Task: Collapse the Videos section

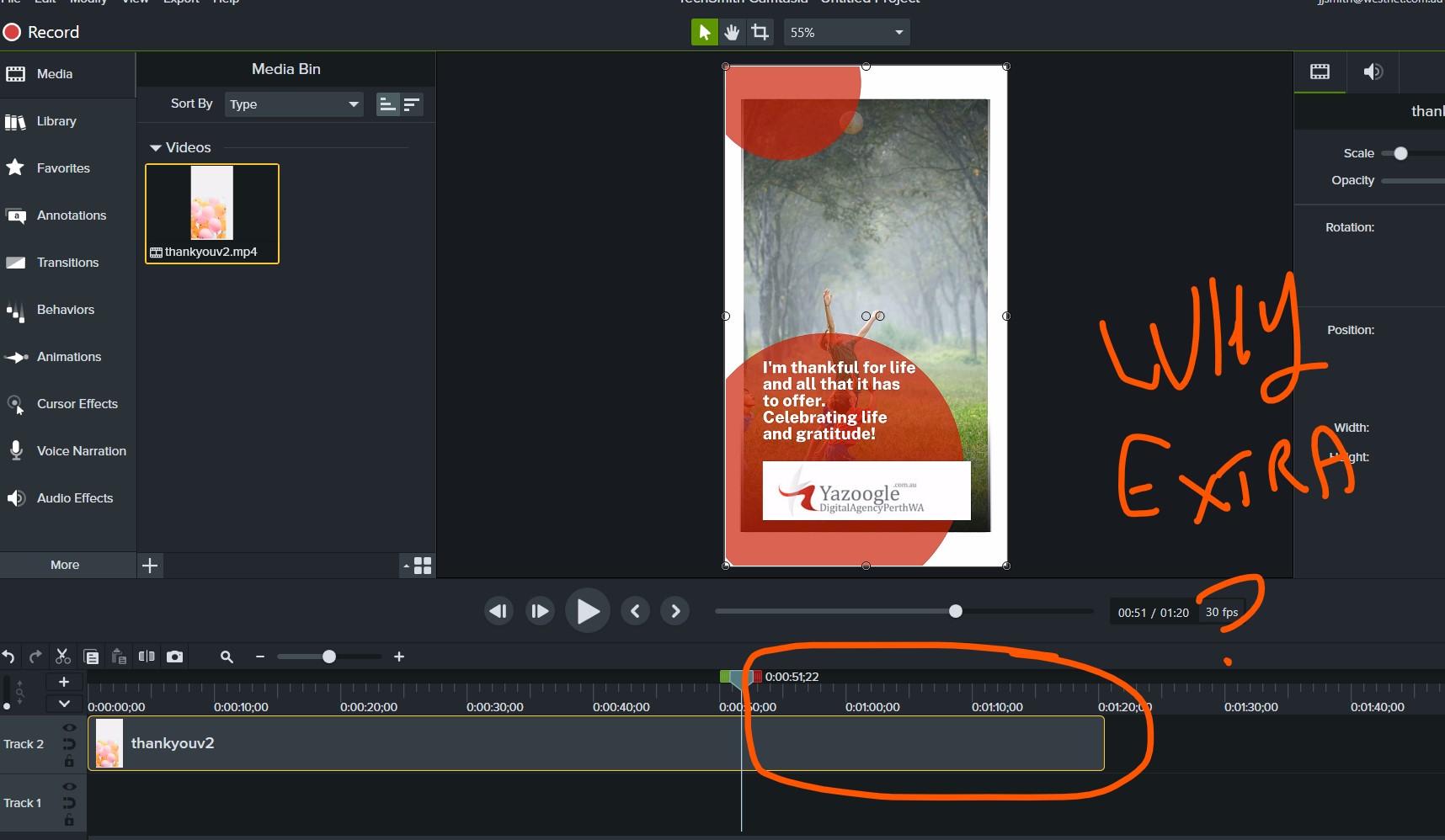Action: coord(156,148)
